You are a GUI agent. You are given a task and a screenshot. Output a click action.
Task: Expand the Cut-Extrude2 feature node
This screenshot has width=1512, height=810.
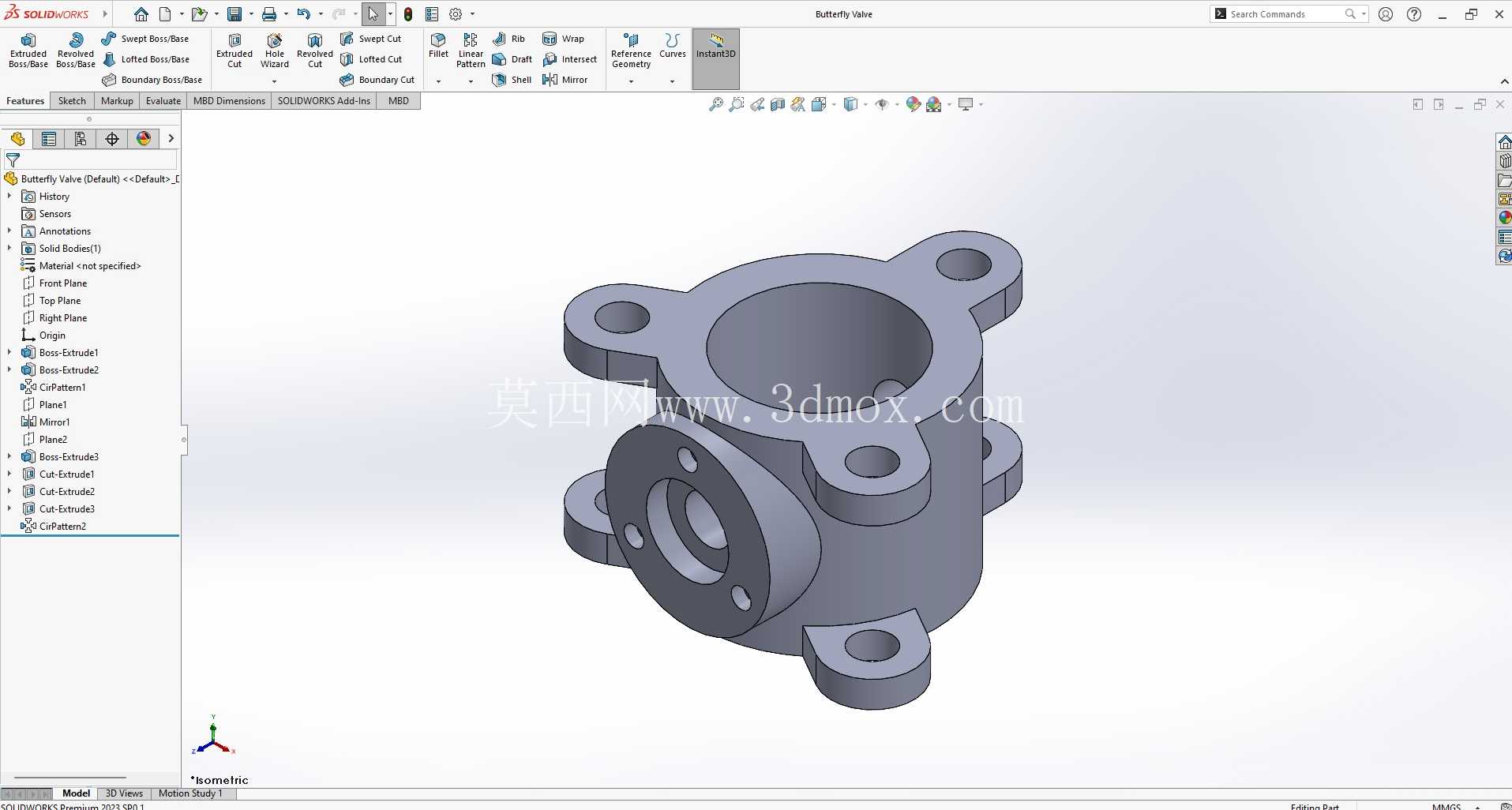[x=9, y=491]
